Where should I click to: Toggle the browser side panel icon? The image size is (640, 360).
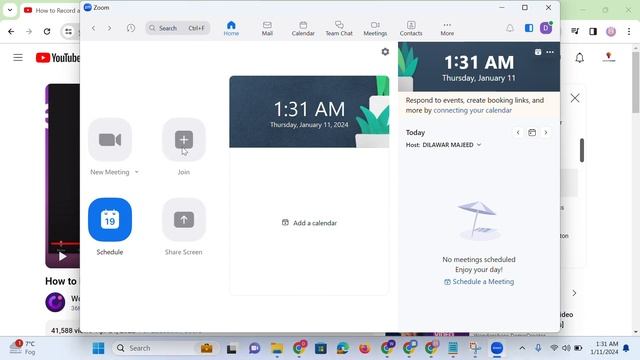point(593,31)
